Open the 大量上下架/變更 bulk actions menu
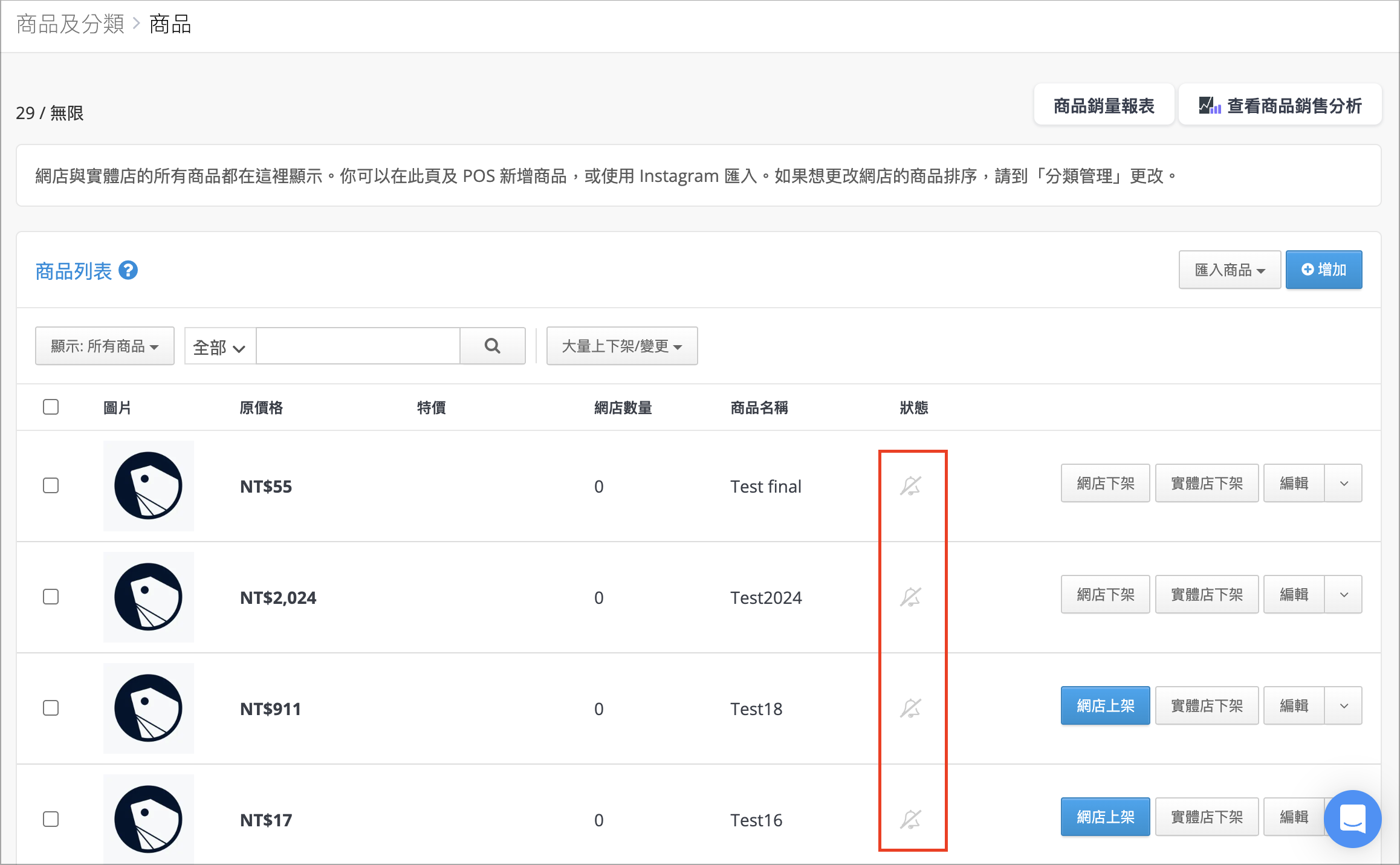This screenshot has width=1400, height=865. tap(622, 346)
